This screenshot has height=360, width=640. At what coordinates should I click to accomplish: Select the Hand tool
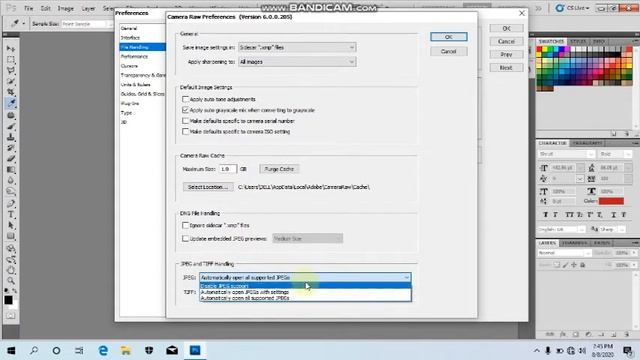[11, 270]
